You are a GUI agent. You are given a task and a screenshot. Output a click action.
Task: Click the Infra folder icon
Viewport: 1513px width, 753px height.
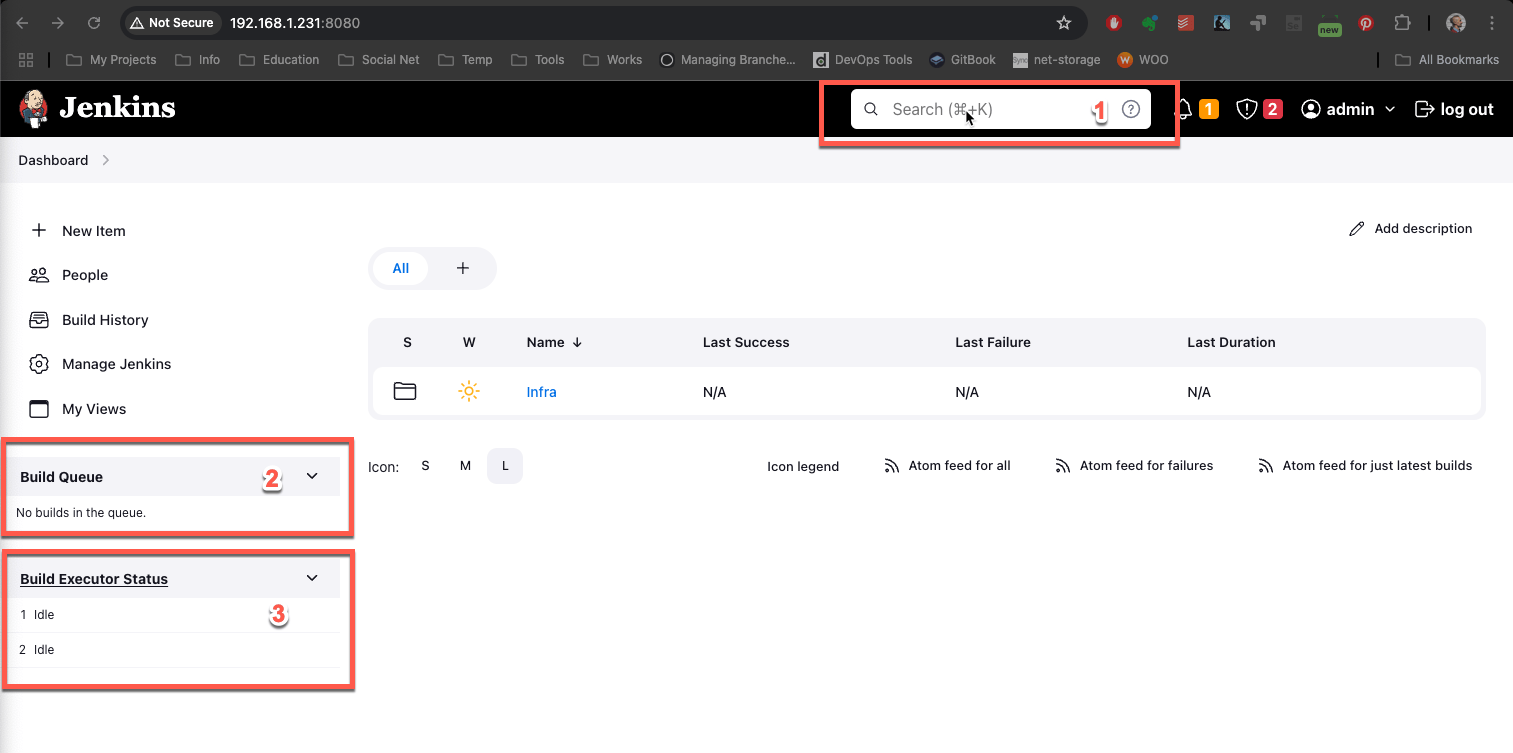[405, 391]
